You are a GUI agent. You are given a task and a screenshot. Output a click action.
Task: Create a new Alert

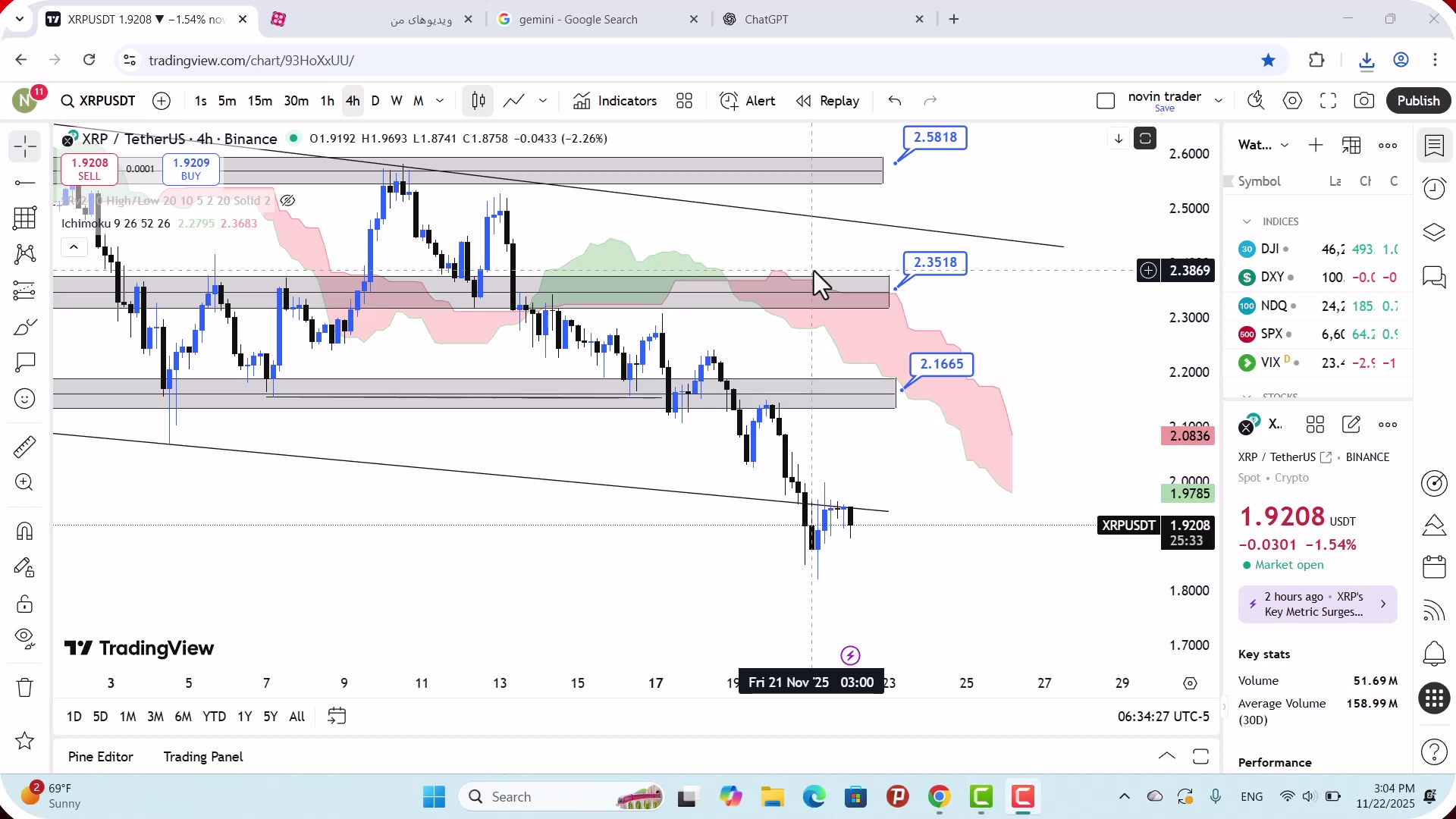tap(748, 101)
